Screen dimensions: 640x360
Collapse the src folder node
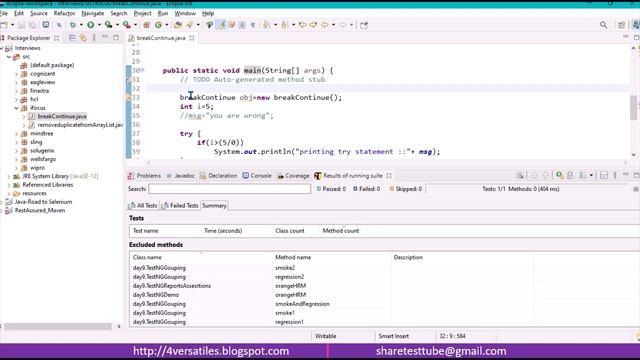click(9, 57)
